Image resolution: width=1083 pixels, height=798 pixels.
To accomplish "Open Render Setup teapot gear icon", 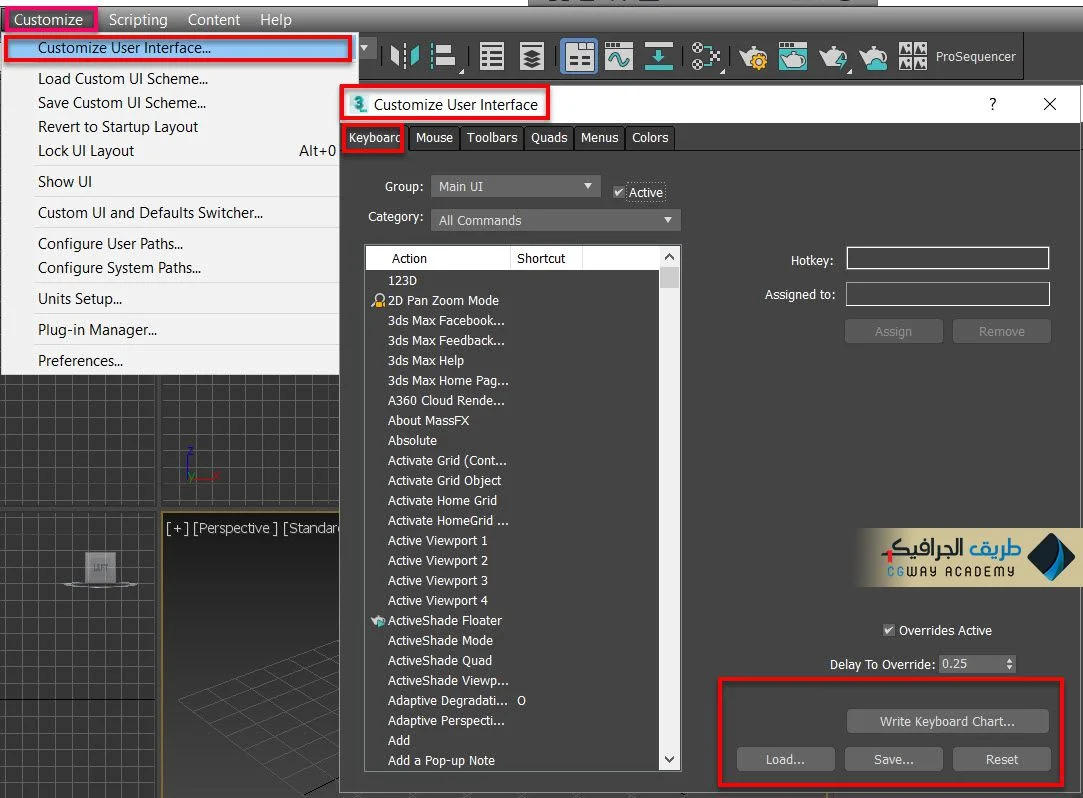I will pos(753,57).
